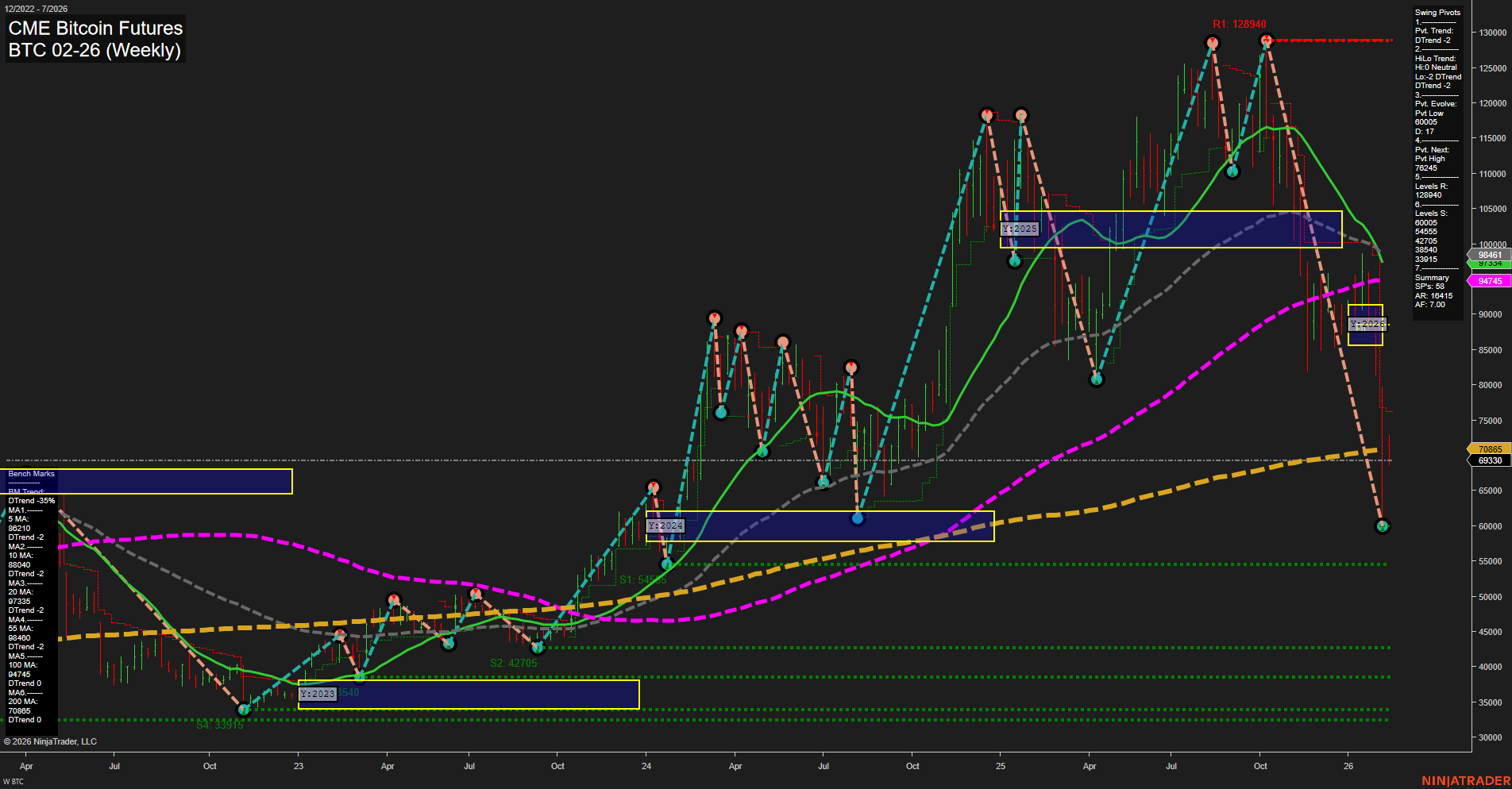Click the S2: 42705 support label
The image size is (1512, 789).
tap(515, 663)
